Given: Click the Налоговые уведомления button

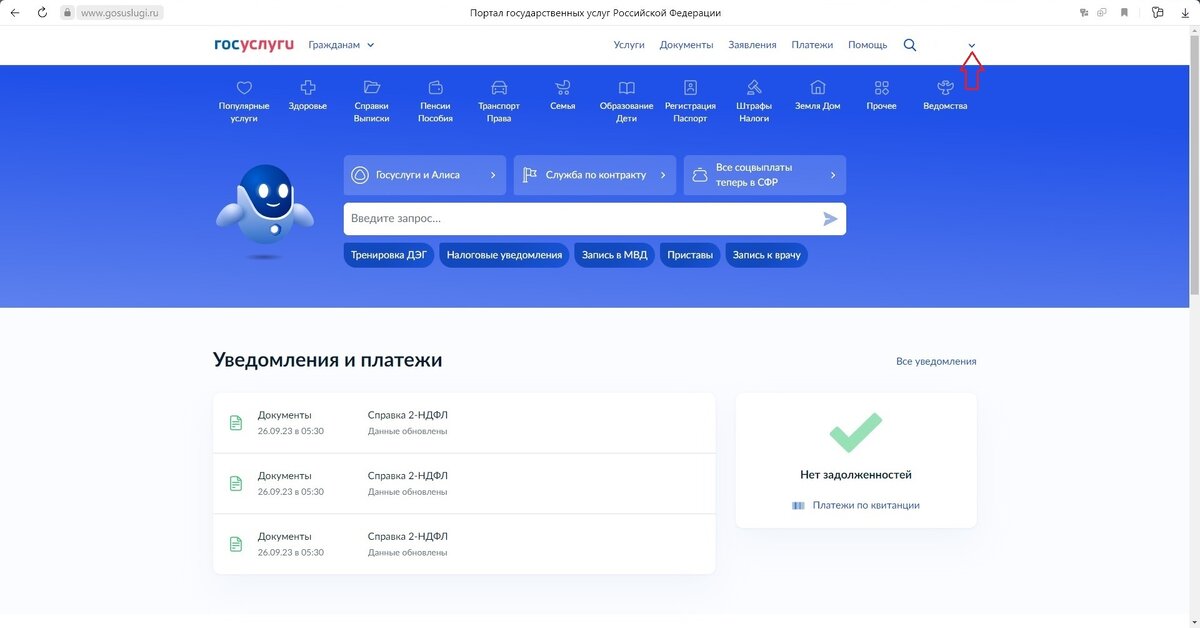Looking at the screenshot, I should tap(504, 255).
